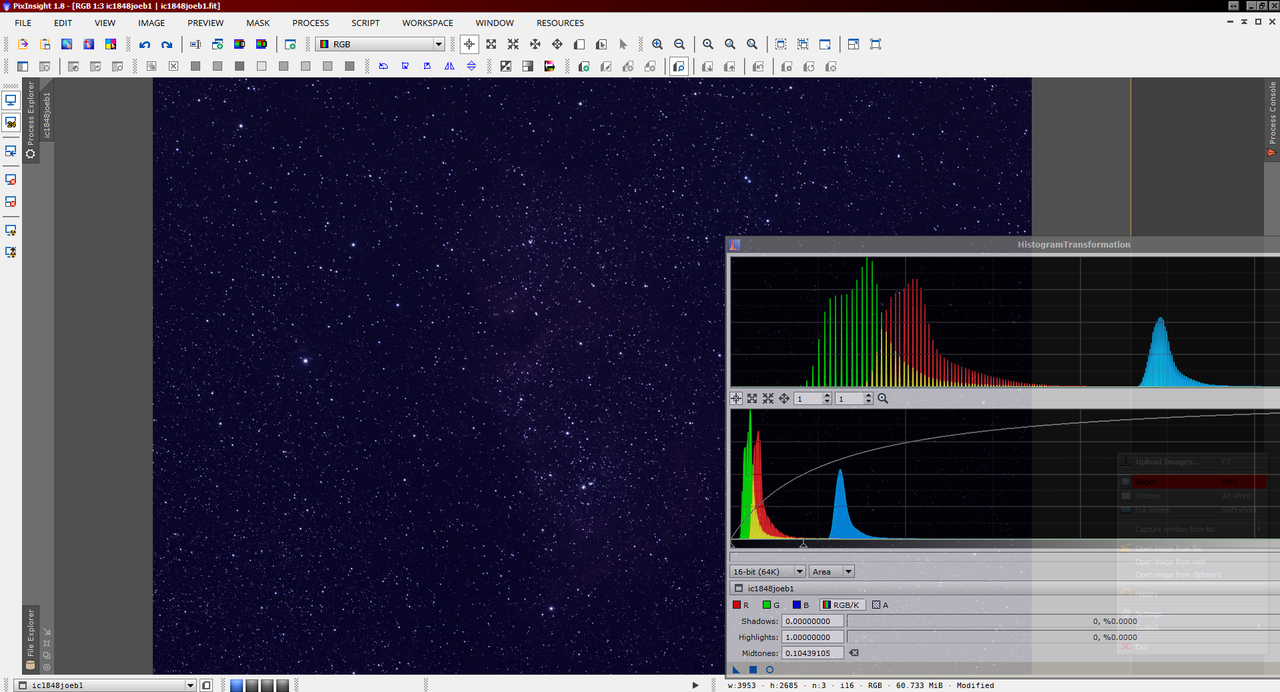This screenshot has height=692, width=1280.
Task: Click the play arrow in status bar
Action: [x=696, y=685]
